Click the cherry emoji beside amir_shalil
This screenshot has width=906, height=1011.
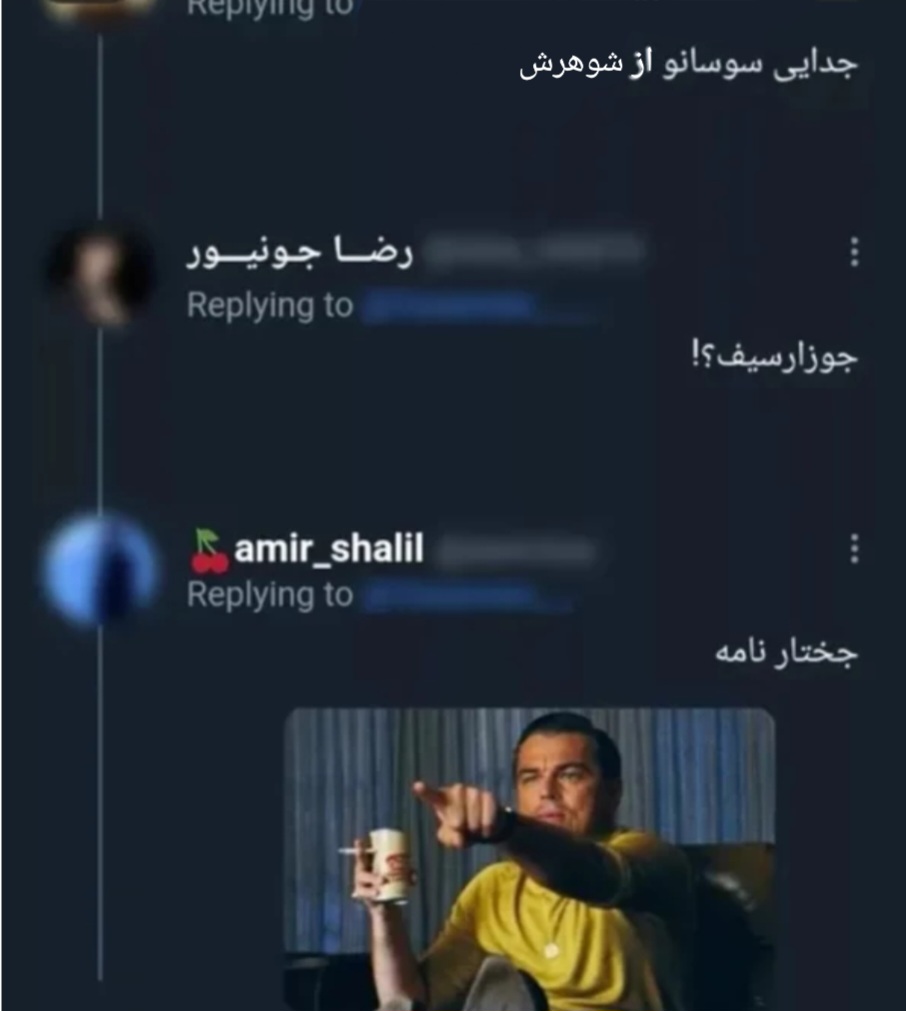click(209, 550)
